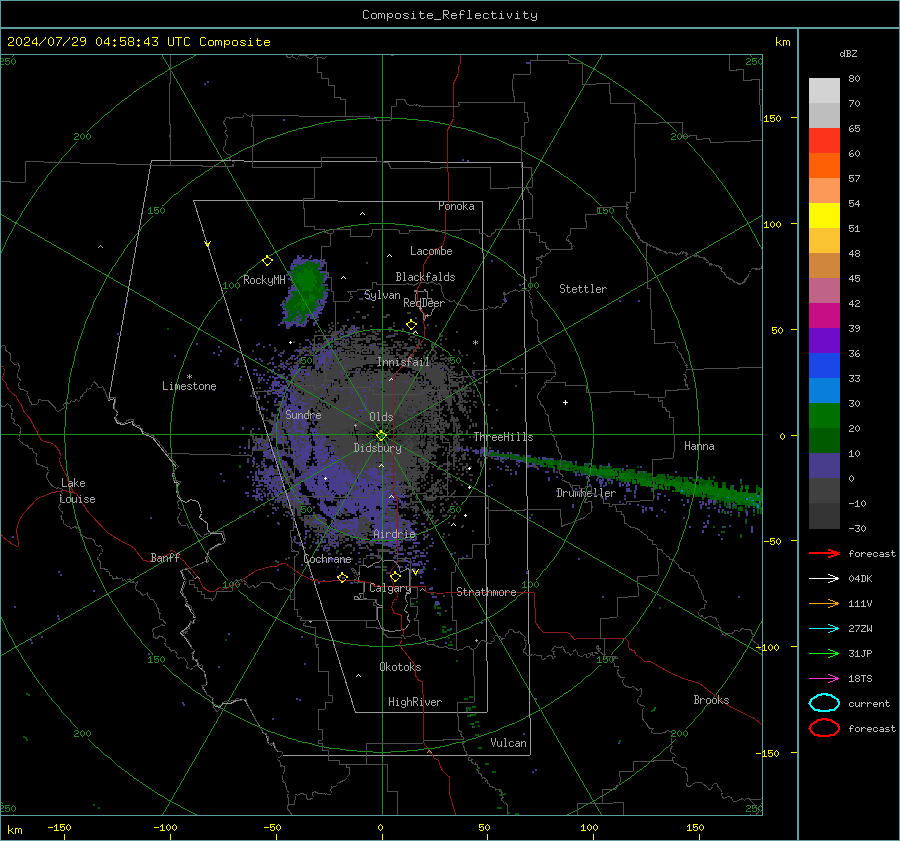The height and width of the screenshot is (841, 900).
Task: Click the dBZ legend heading
Action: pyautogui.click(x=848, y=53)
